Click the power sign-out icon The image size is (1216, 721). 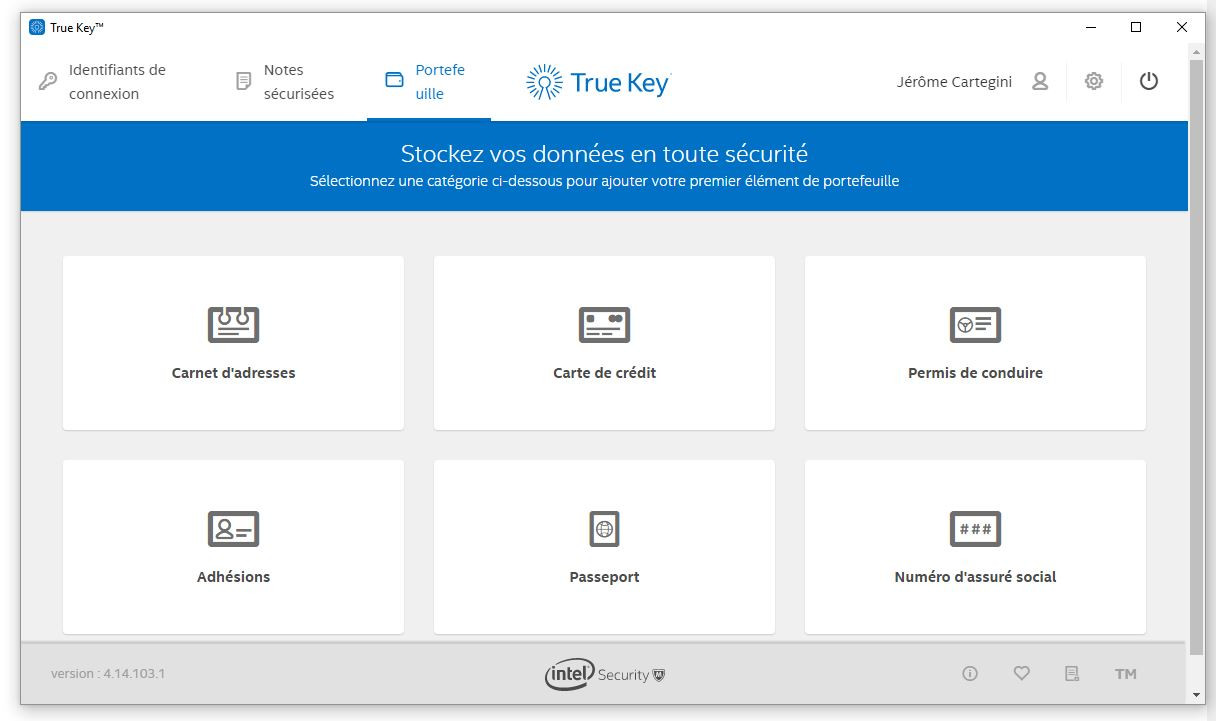tap(1149, 82)
